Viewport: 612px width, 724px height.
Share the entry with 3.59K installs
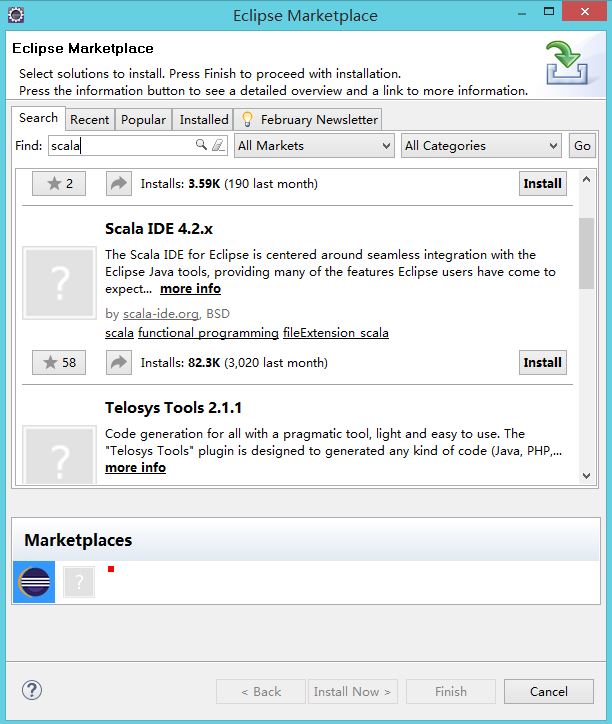point(119,184)
